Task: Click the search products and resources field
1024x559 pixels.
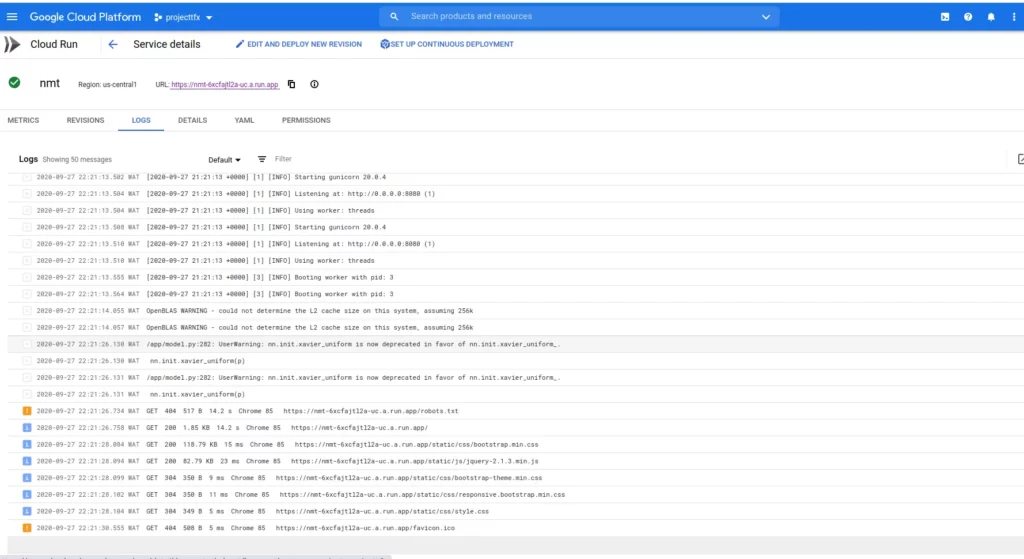Action: point(581,16)
